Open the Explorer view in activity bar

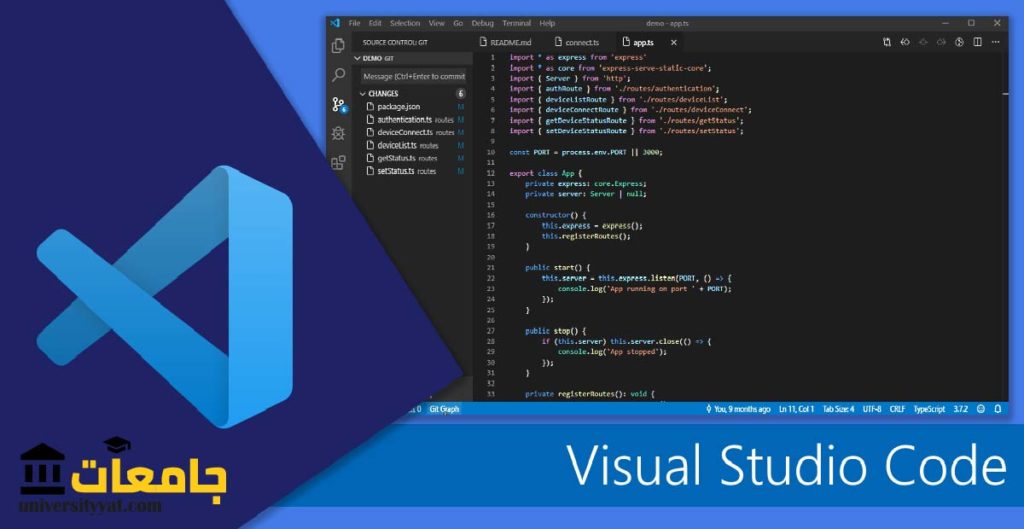[x=338, y=46]
